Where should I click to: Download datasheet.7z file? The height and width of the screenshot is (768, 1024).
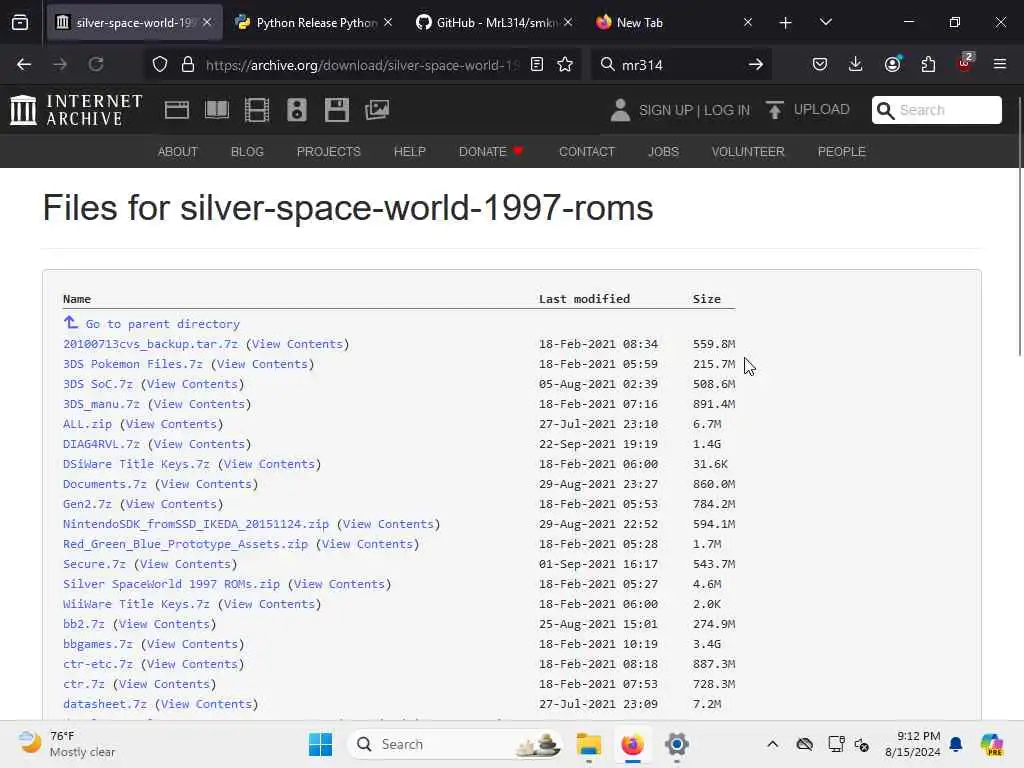pyautogui.click(x=104, y=704)
